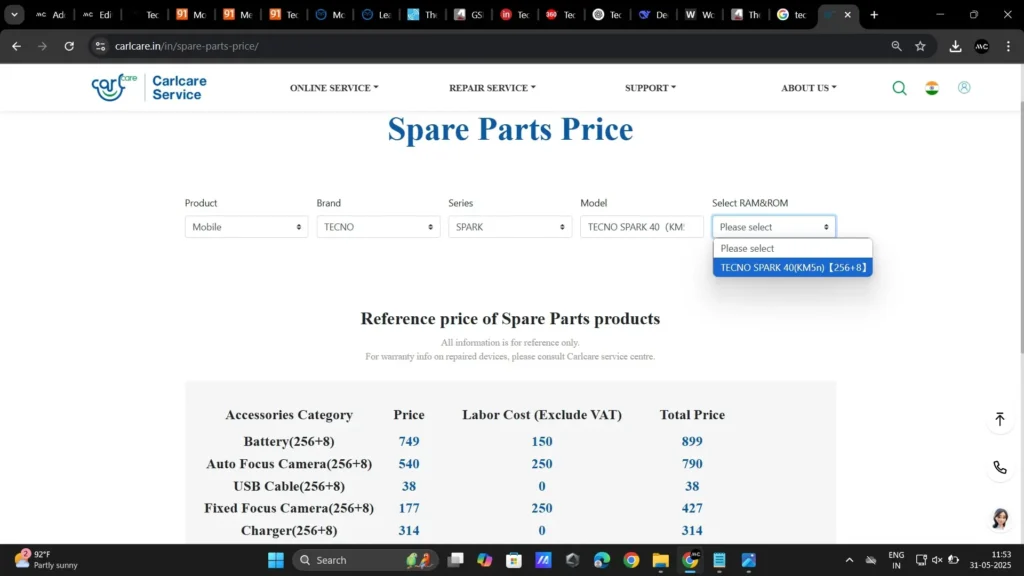Click the address bar URL carlcare.in
Viewport: 1024px width, 576px height.
187,46
